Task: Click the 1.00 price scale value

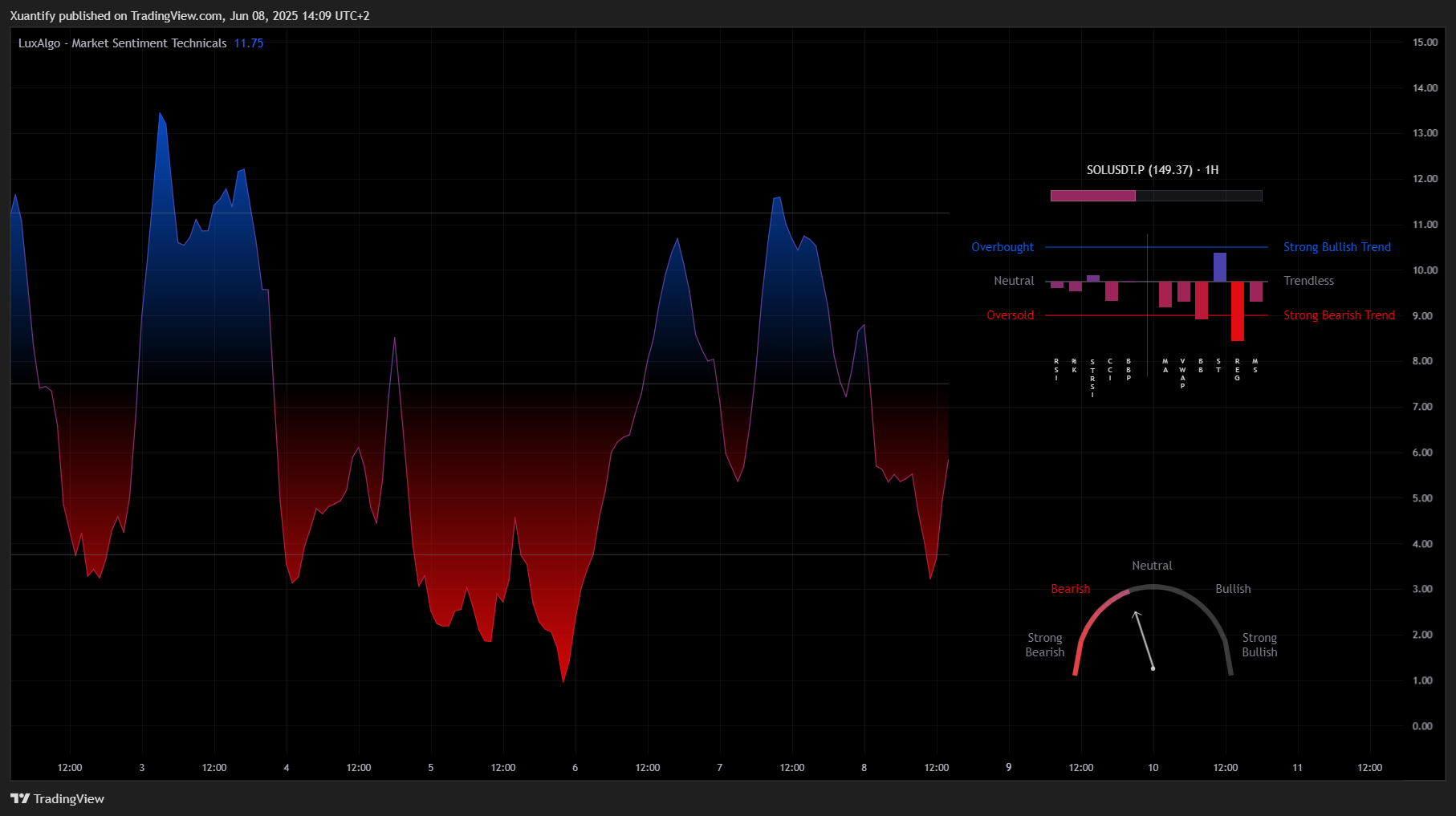Action: pyautogui.click(x=1423, y=680)
